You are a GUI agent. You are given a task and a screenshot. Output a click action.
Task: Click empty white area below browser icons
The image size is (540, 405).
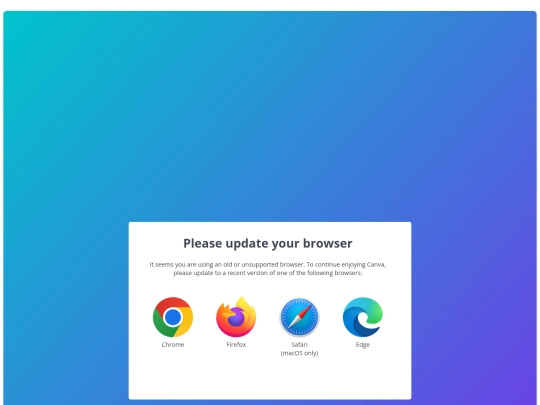270,379
